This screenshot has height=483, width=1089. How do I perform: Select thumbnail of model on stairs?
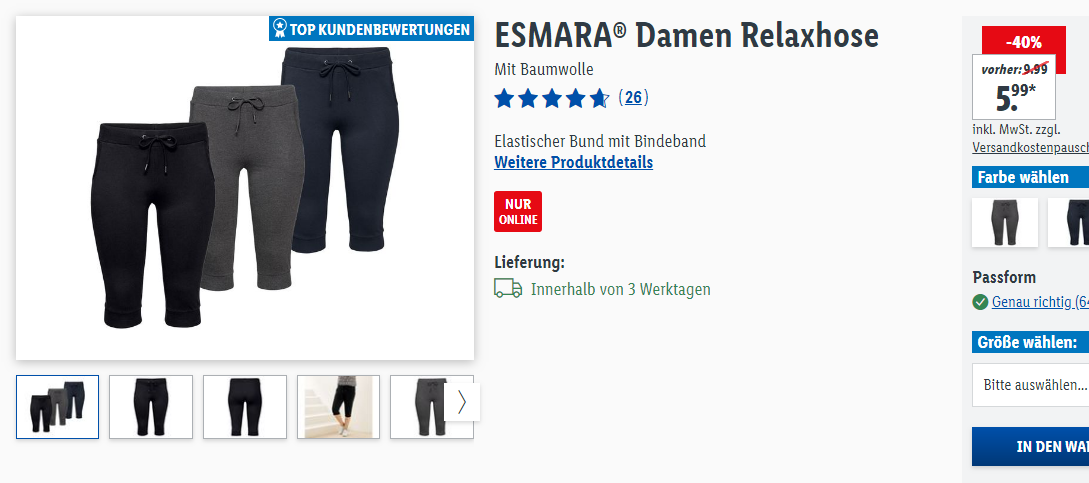[x=338, y=407]
